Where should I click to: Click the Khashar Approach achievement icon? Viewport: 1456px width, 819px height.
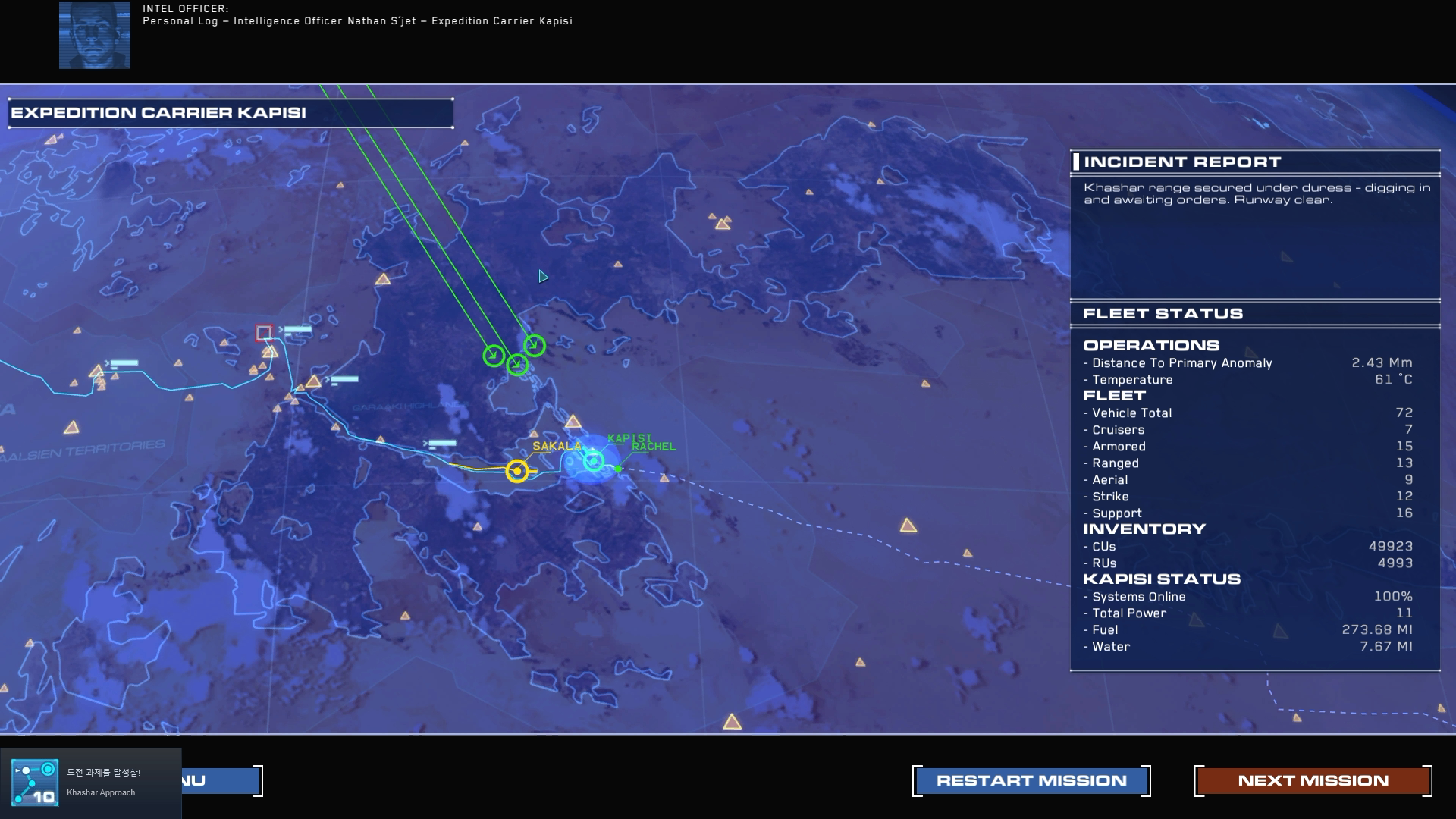35,783
